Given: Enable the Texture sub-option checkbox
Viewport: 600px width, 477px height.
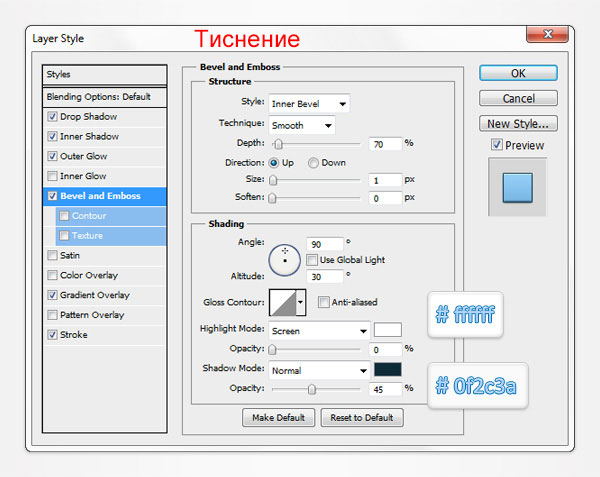Looking at the screenshot, I should (64, 236).
